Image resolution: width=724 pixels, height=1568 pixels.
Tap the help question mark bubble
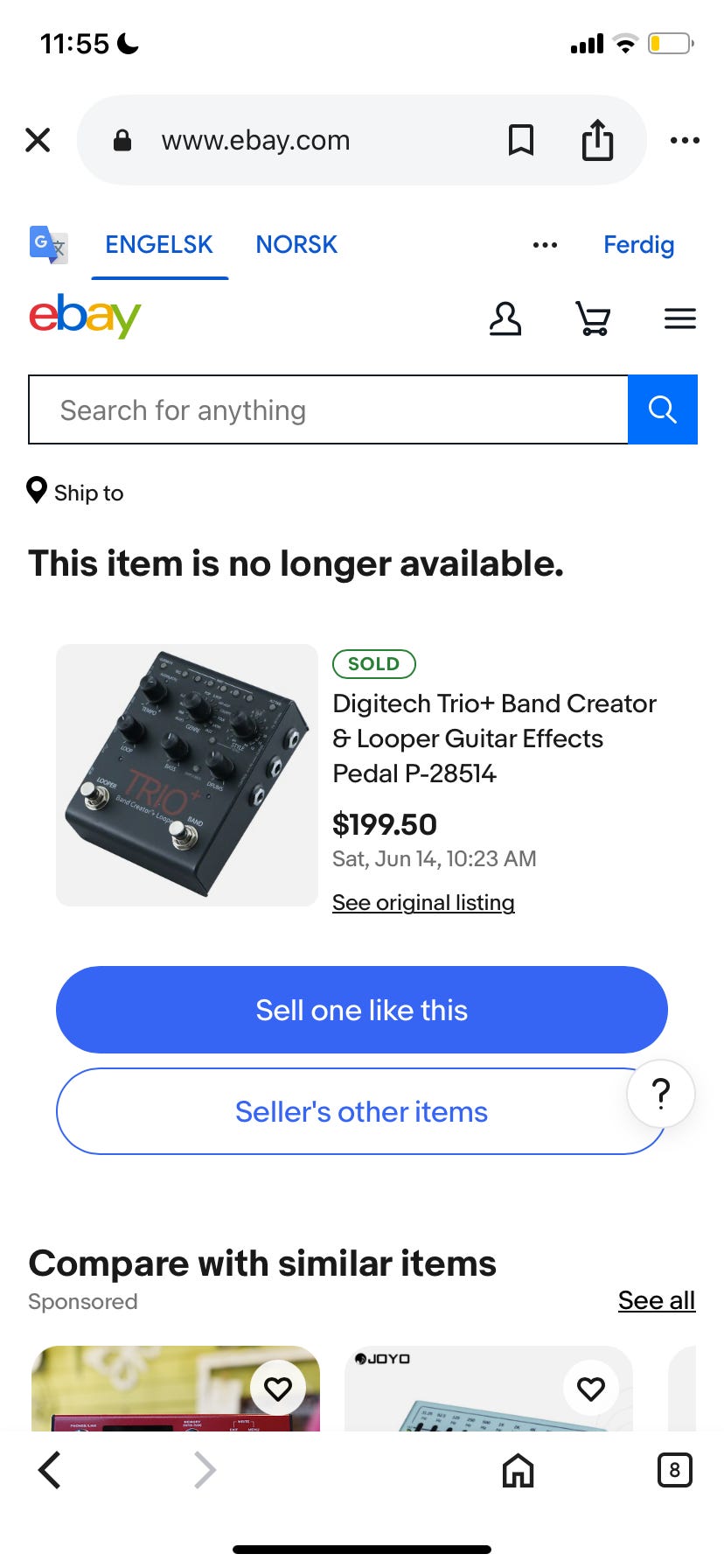(661, 1094)
